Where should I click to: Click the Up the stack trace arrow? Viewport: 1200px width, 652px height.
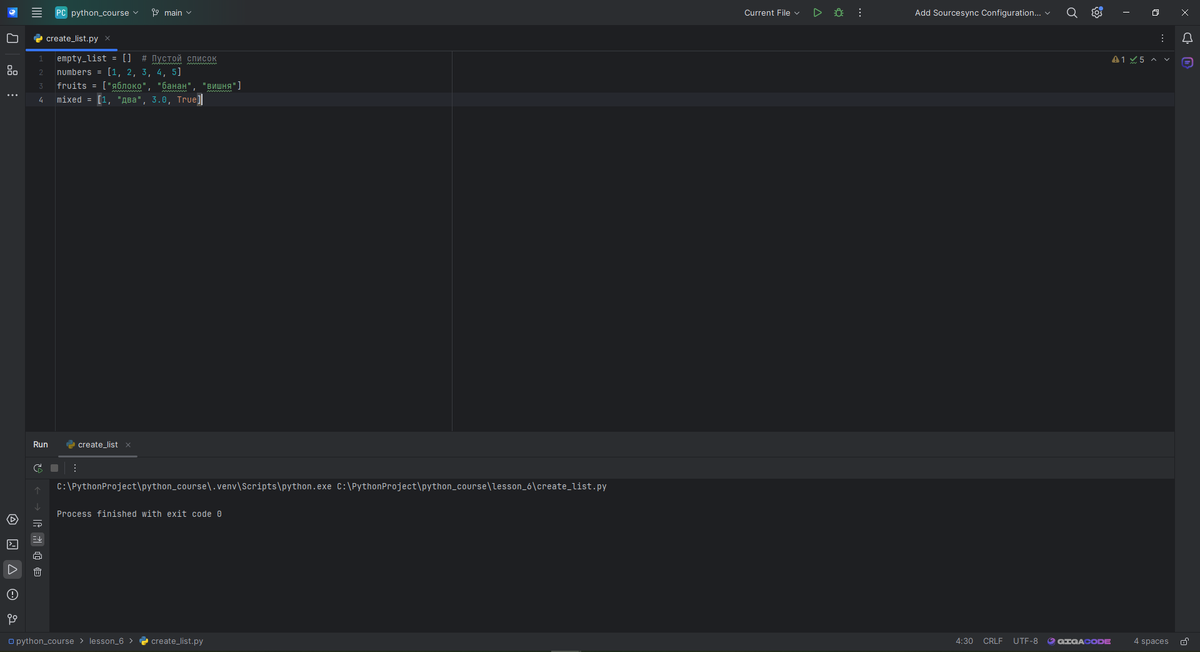pyautogui.click(x=37, y=491)
